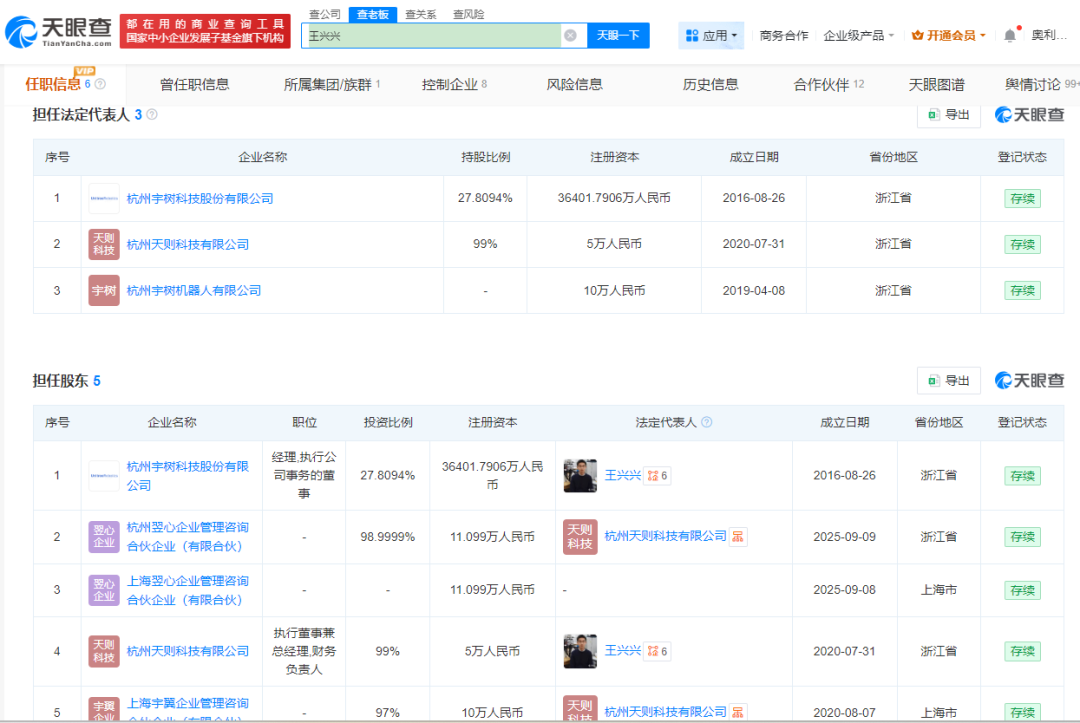
Task: Open the 杭州宇树机器人有限公司 company link
Action: [x=194, y=290]
